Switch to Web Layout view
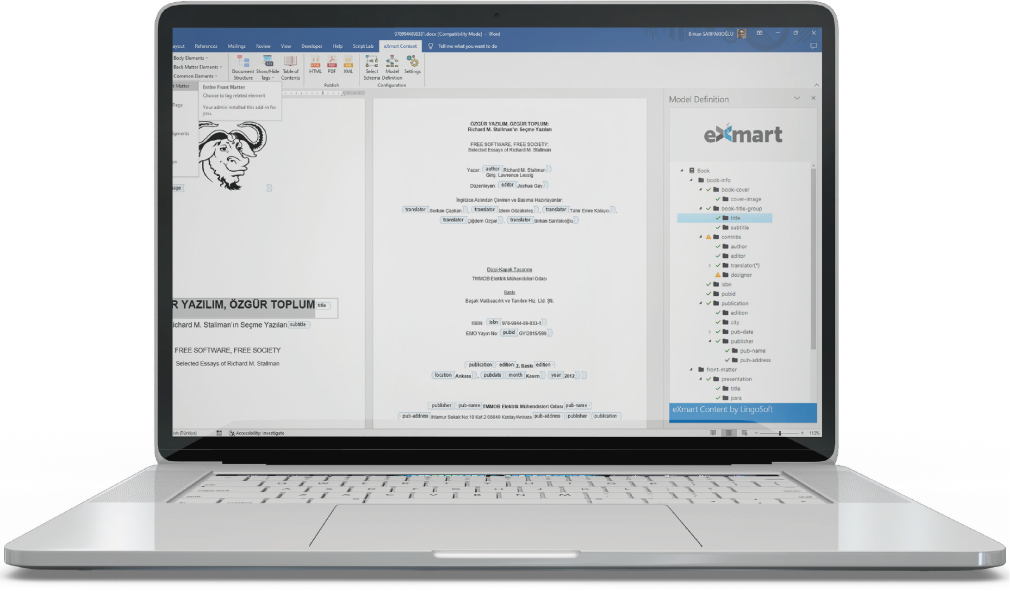The height and width of the screenshot is (591, 1010). click(744, 433)
